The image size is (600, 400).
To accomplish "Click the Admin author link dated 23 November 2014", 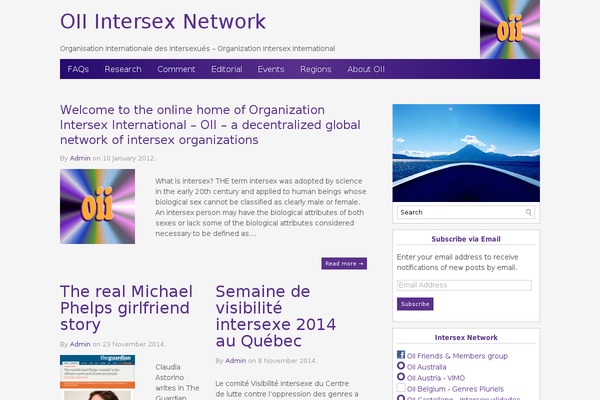I will [x=80, y=344].
